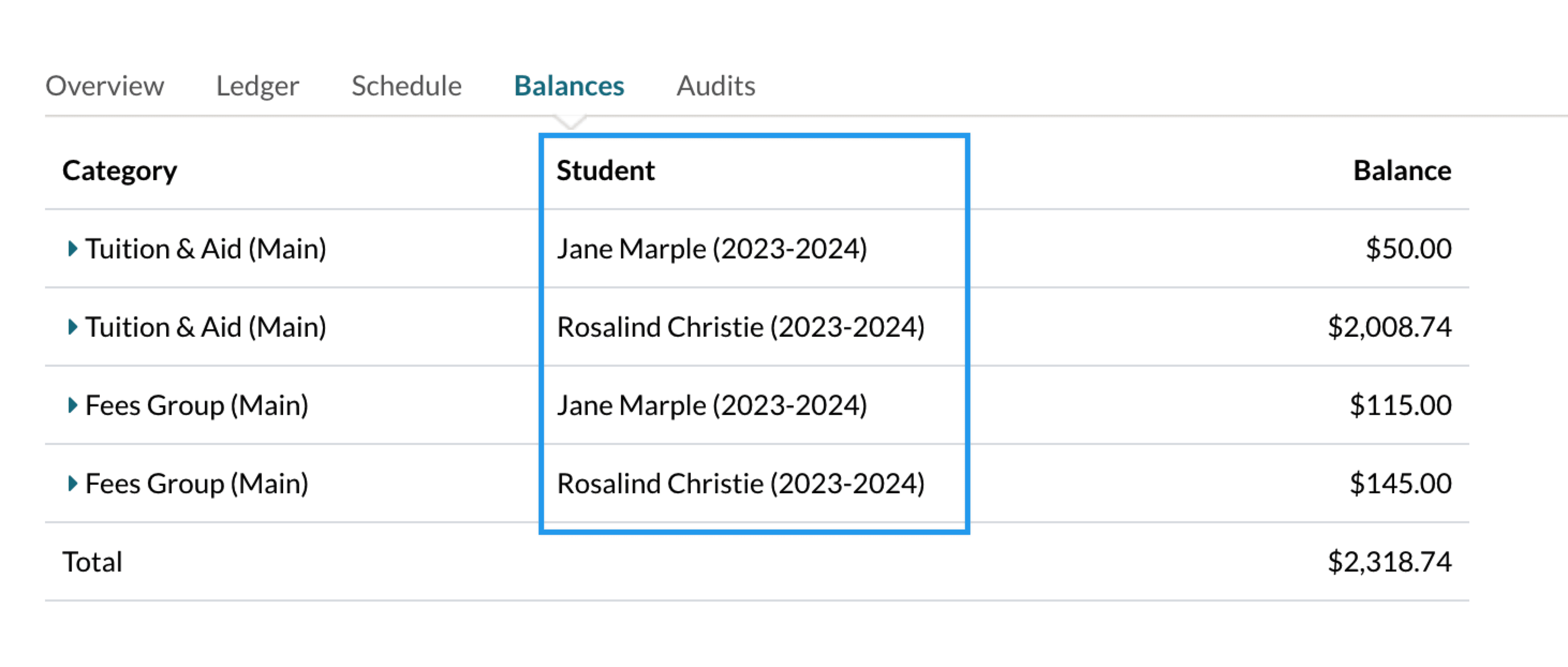Screen dimensions: 1568x667
Task: Click the $145.00 balance amount
Action: [1400, 484]
